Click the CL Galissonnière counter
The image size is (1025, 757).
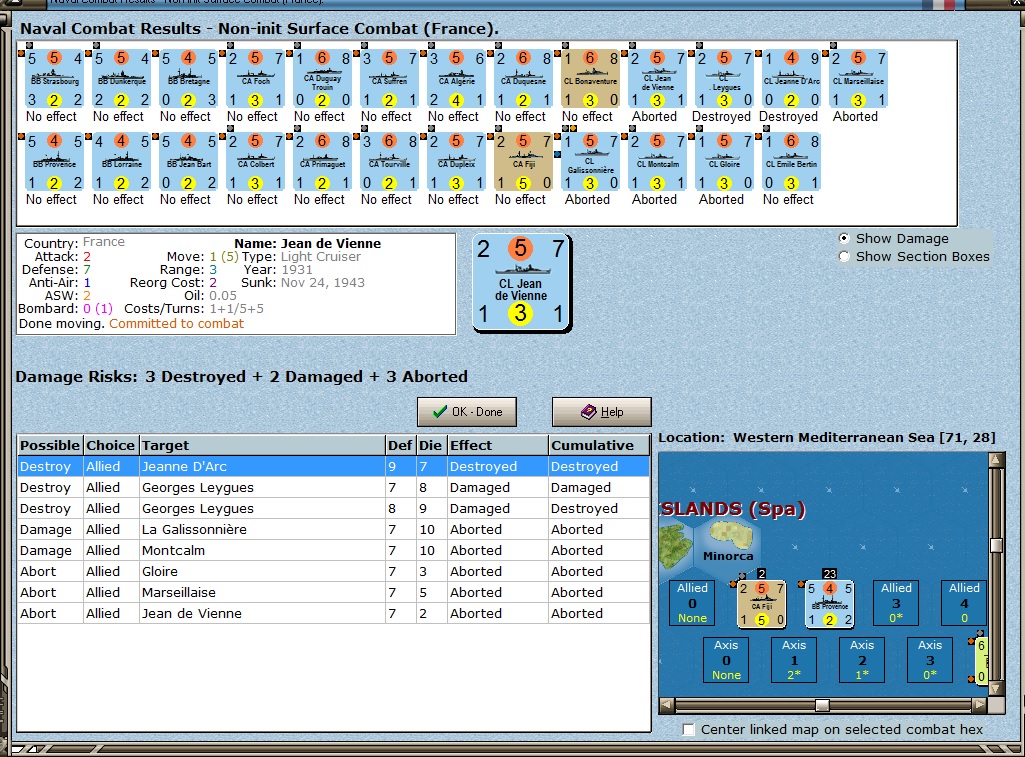[590, 162]
